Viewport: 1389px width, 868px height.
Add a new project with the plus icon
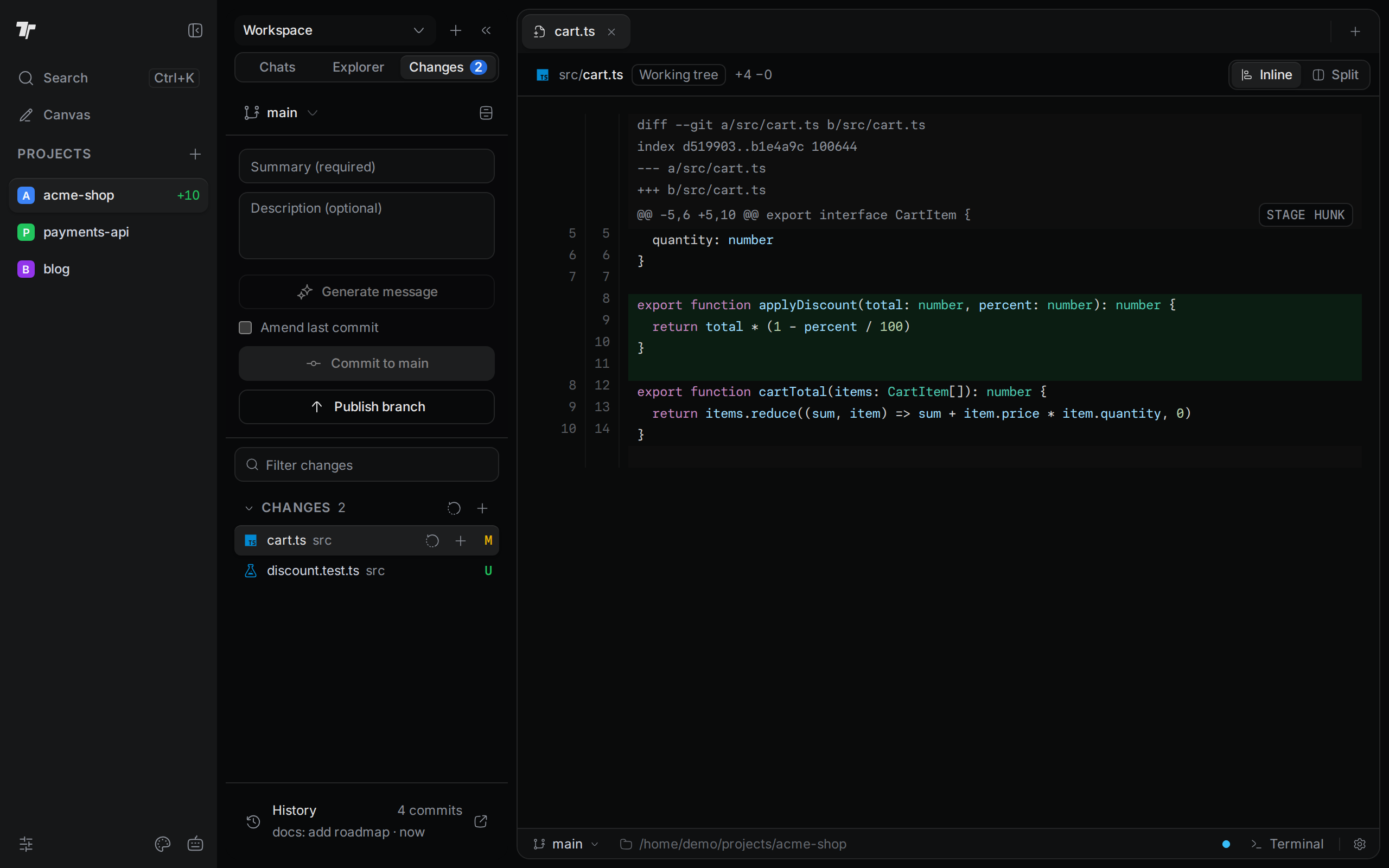pos(195,154)
